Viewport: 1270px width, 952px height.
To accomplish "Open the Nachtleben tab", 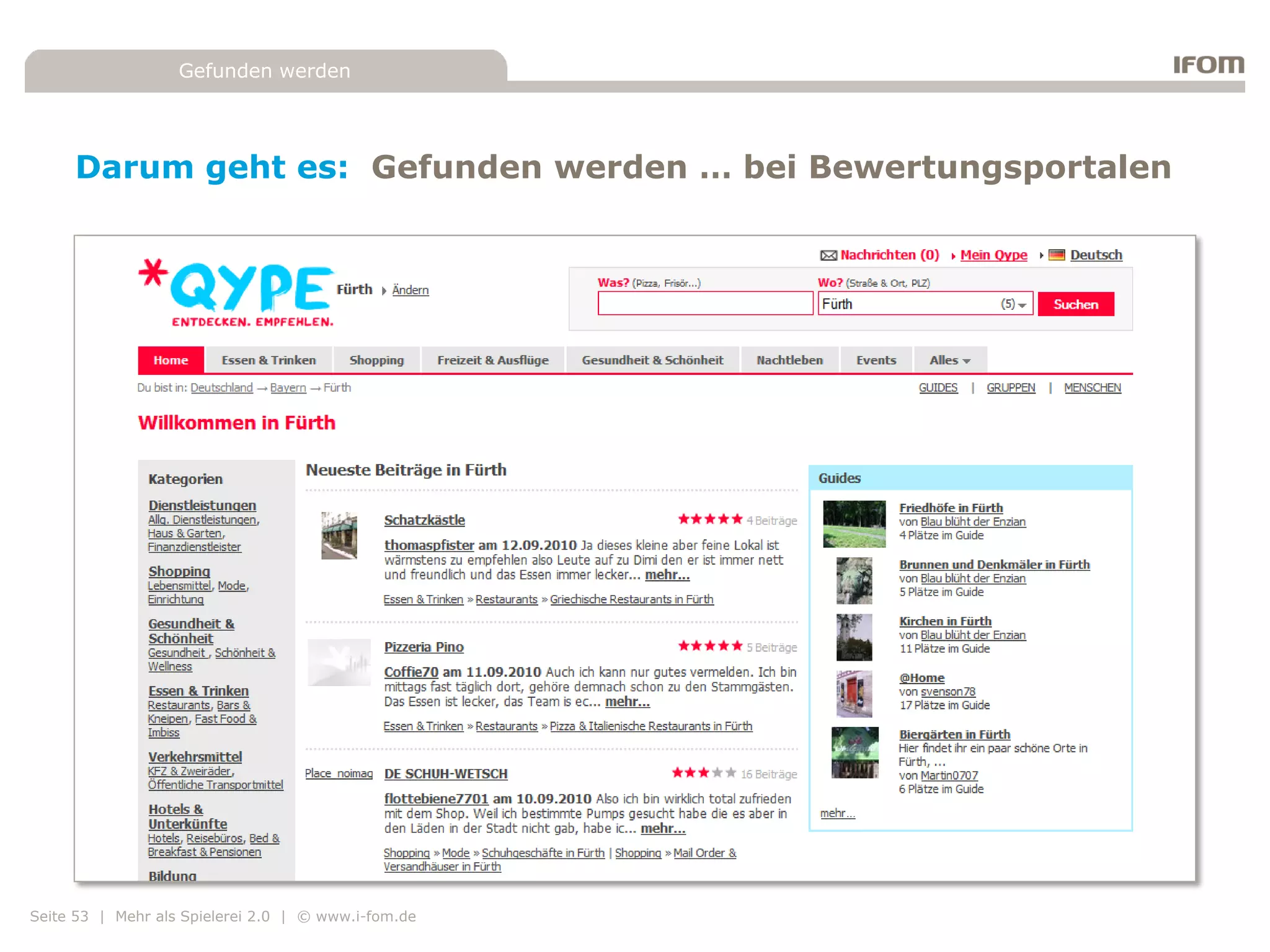I will [789, 360].
